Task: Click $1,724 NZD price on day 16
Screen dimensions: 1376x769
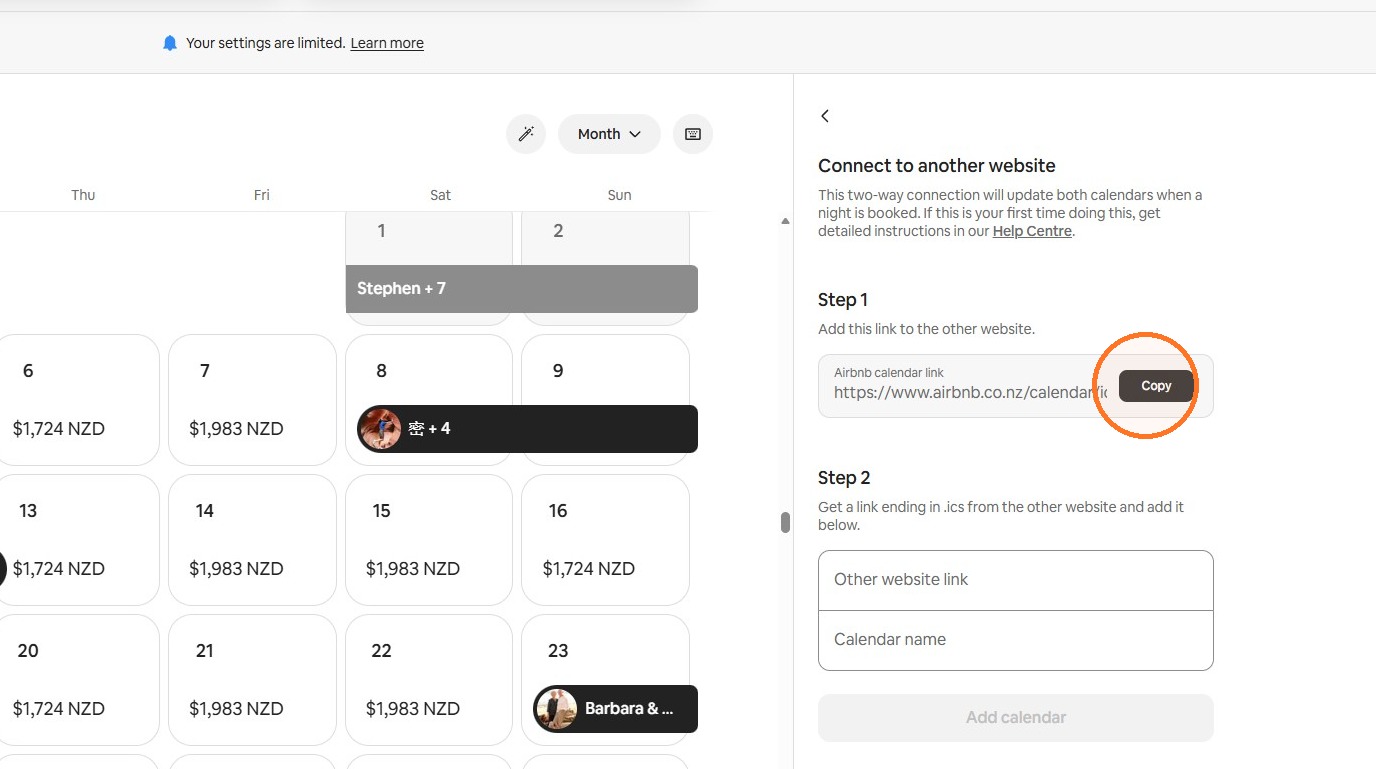Action: click(588, 569)
